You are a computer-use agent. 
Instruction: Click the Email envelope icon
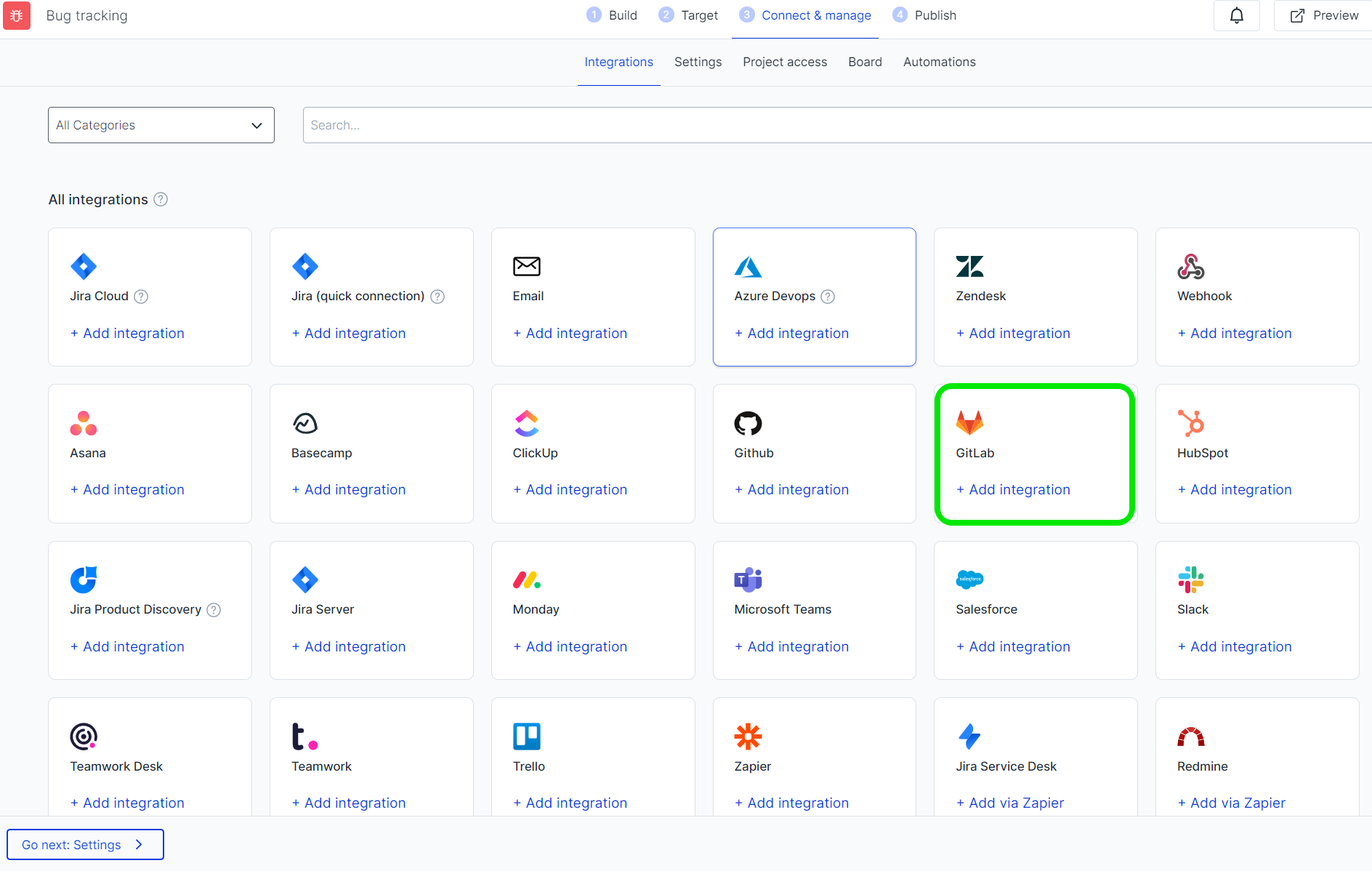[527, 266]
